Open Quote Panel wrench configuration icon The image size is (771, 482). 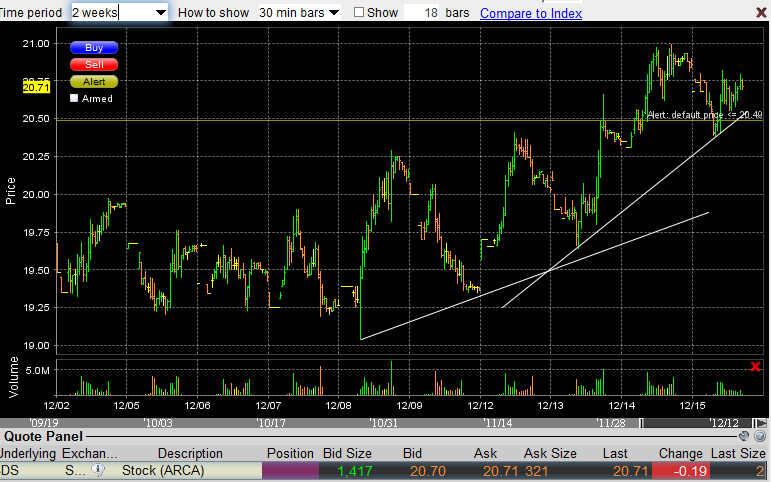coord(744,436)
